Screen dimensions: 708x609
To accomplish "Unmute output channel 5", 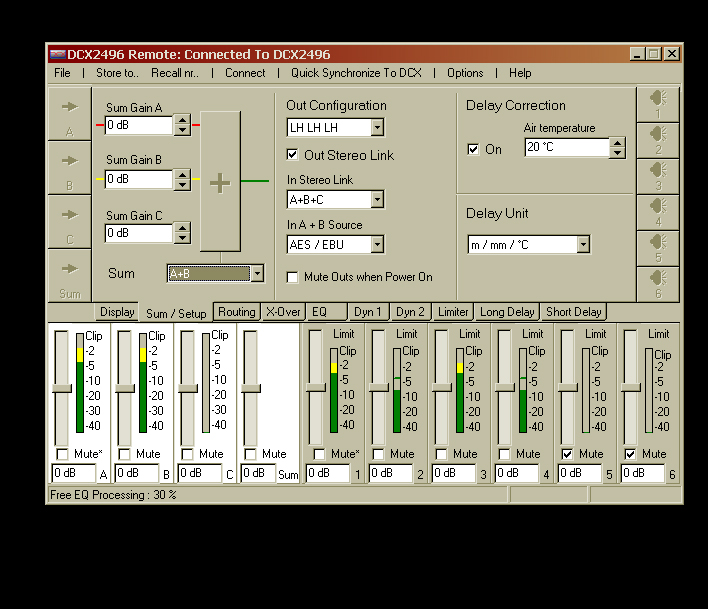I will (x=567, y=454).
